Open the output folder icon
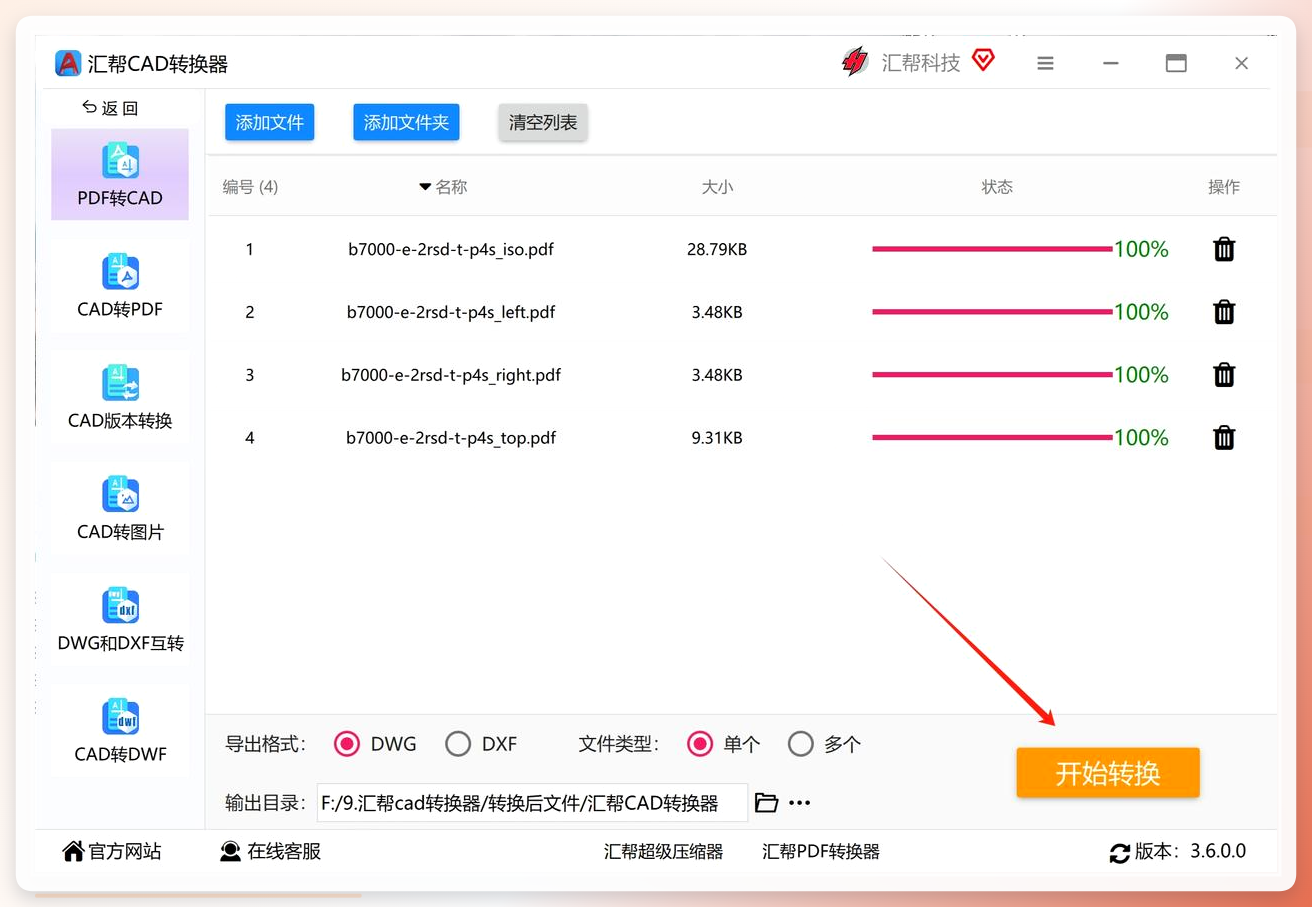Image resolution: width=1312 pixels, height=907 pixels. click(x=766, y=802)
